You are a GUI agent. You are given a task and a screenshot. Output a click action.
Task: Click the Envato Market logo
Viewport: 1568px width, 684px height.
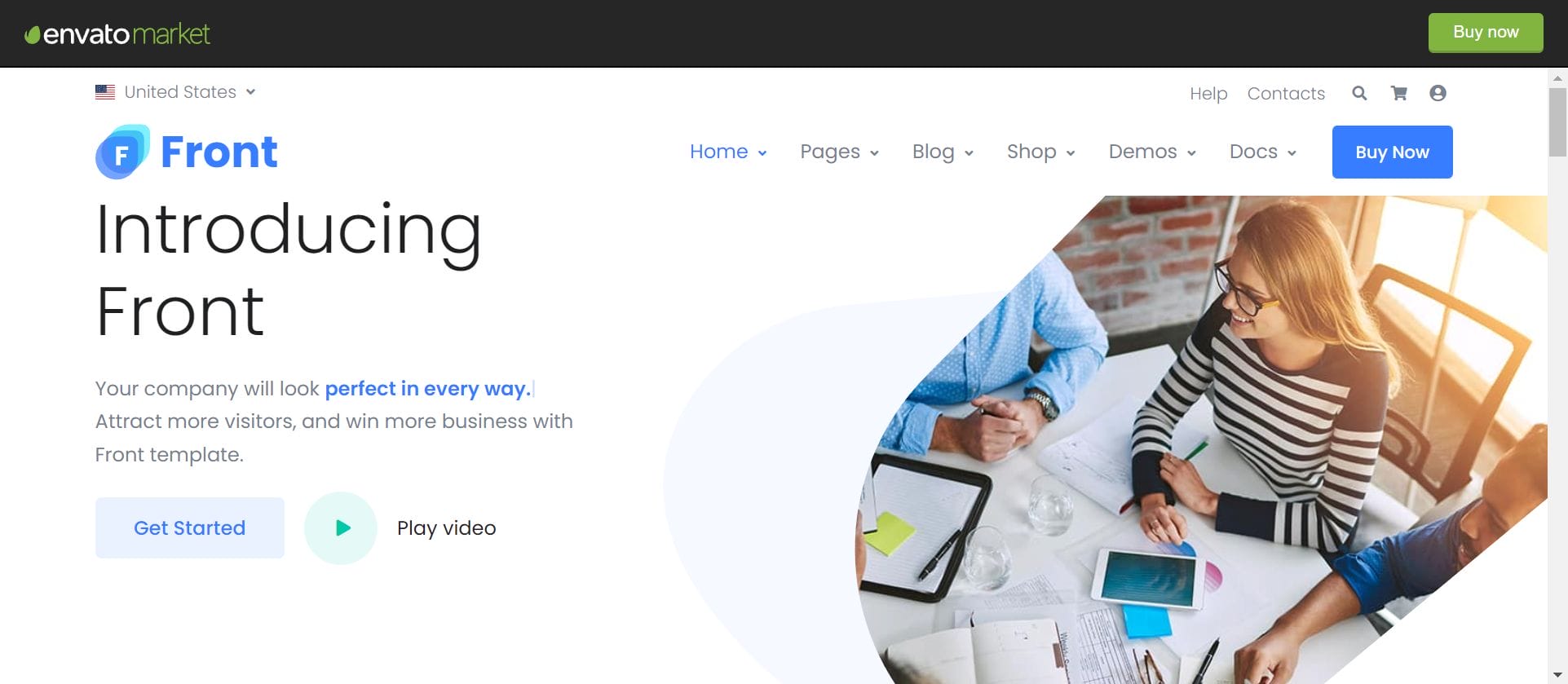point(117,34)
